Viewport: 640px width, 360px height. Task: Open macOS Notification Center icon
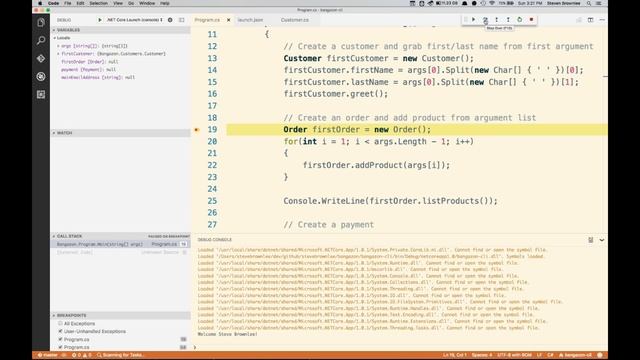(599, 3)
